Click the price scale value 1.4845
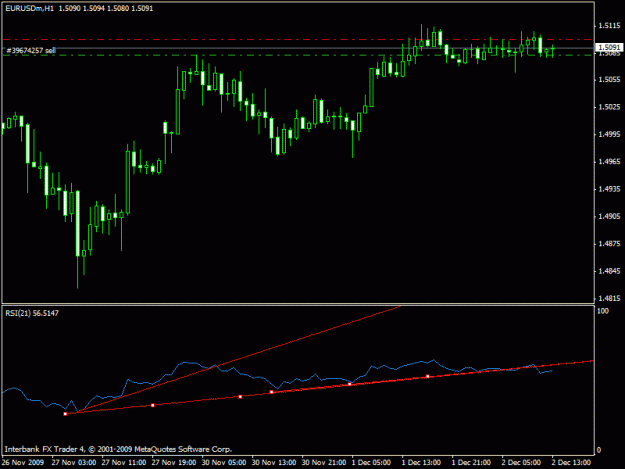 point(609,271)
